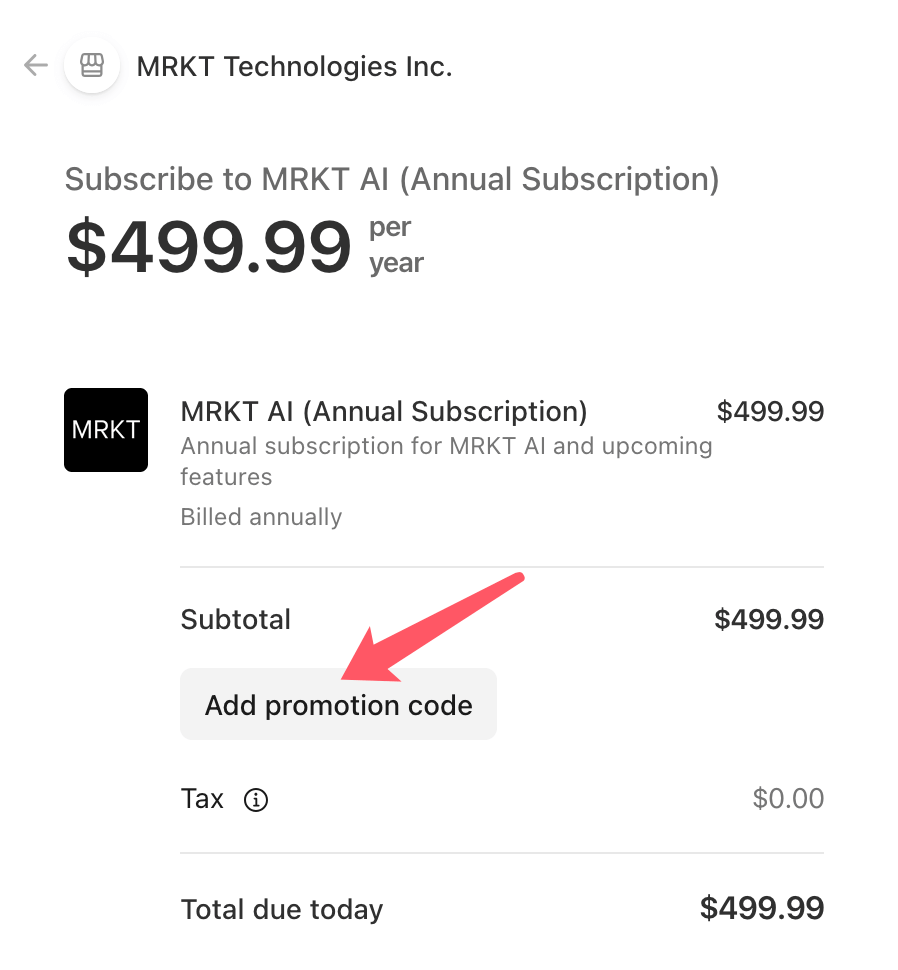The height and width of the screenshot is (970, 898).
Task: Reveal the annual billing details line
Action: point(261,517)
